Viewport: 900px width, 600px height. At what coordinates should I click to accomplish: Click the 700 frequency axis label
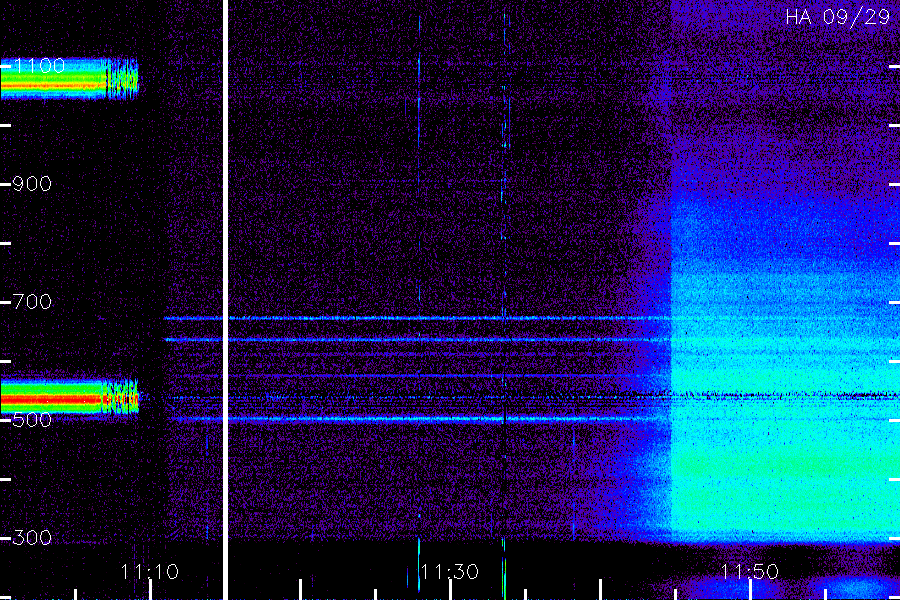[32, 301]
